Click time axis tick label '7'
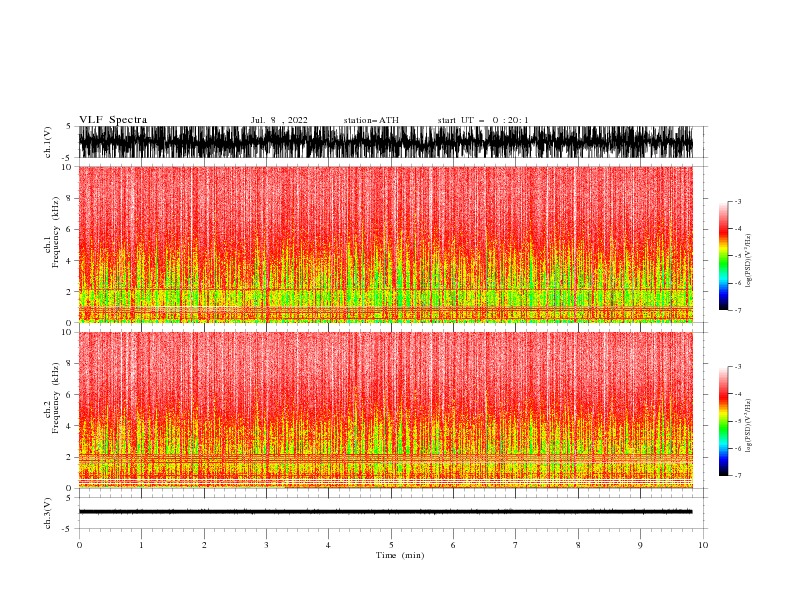Screen dimensions: 792x612 [x=516, y=545]
